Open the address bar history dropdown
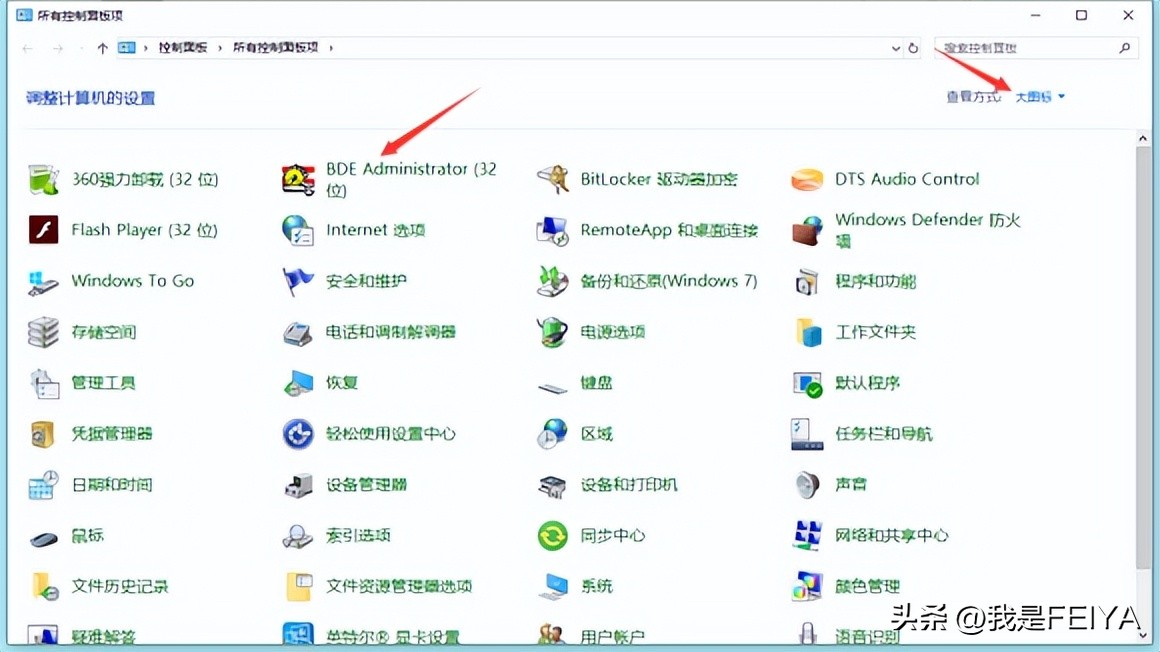The height and width of the screenshot is (652, 1160). coord(895,47)
